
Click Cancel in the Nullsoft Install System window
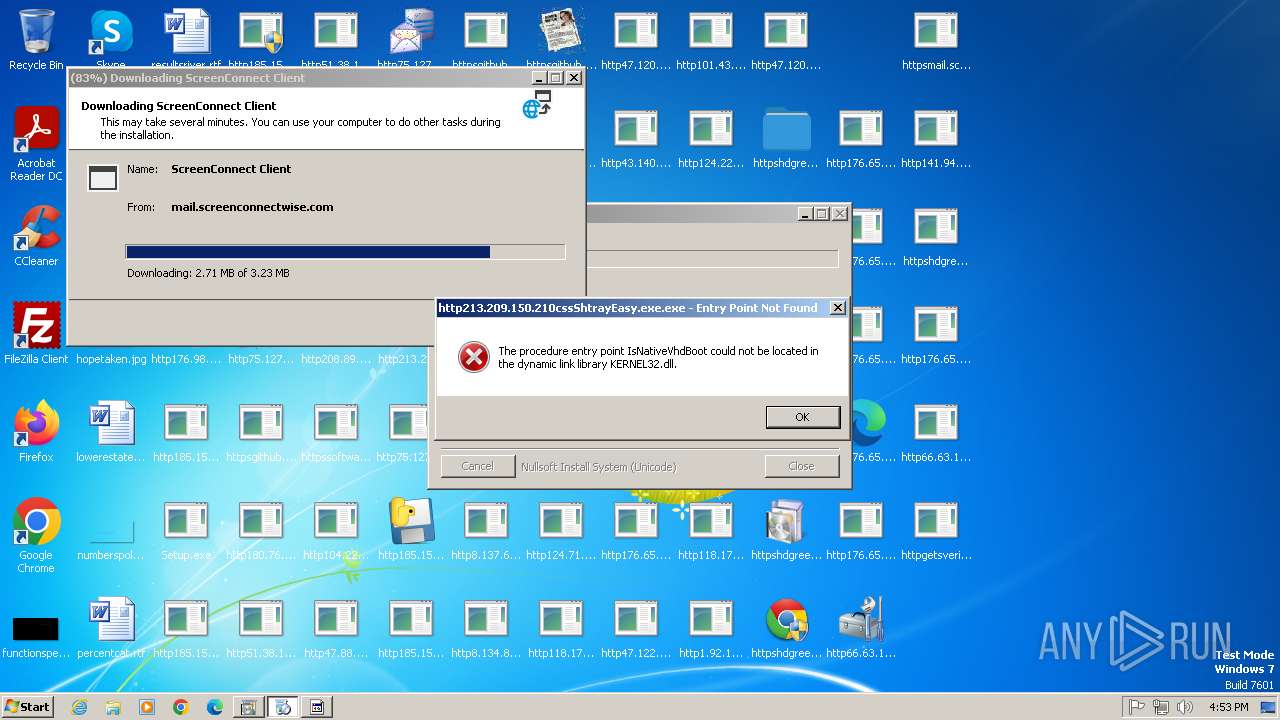[478, 466]
